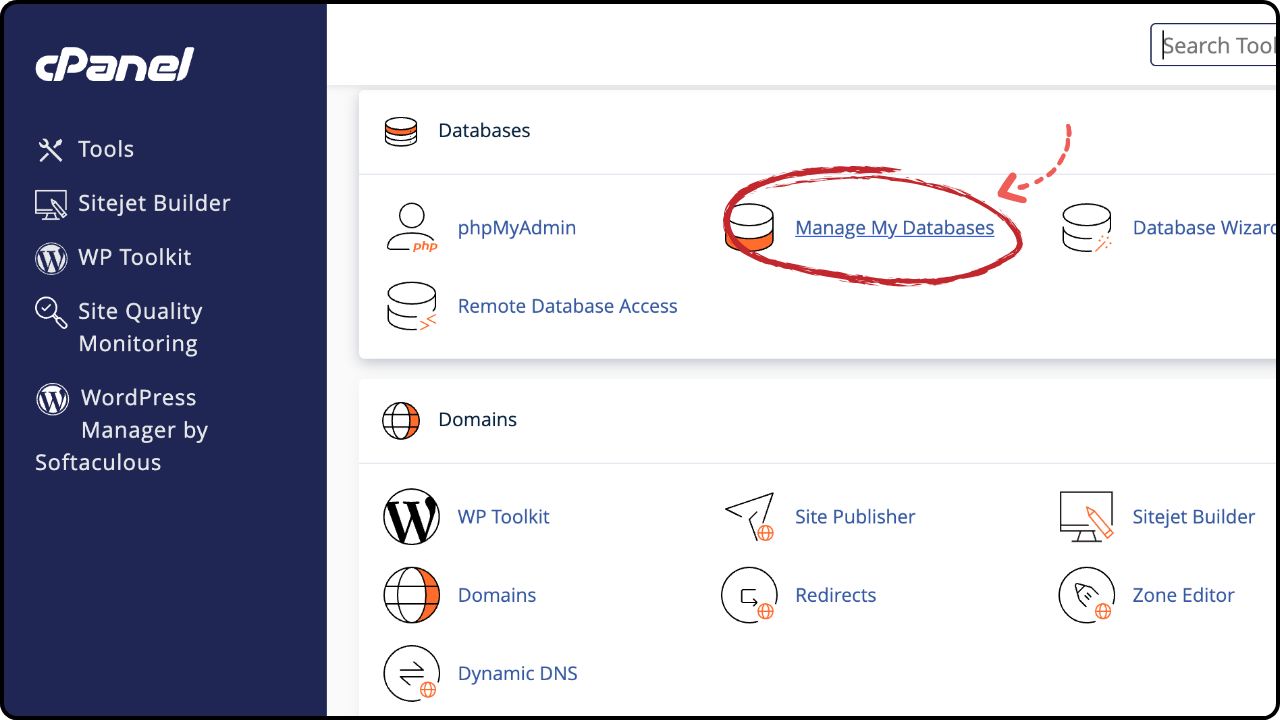Open the Redirects link

coord(836,595)
